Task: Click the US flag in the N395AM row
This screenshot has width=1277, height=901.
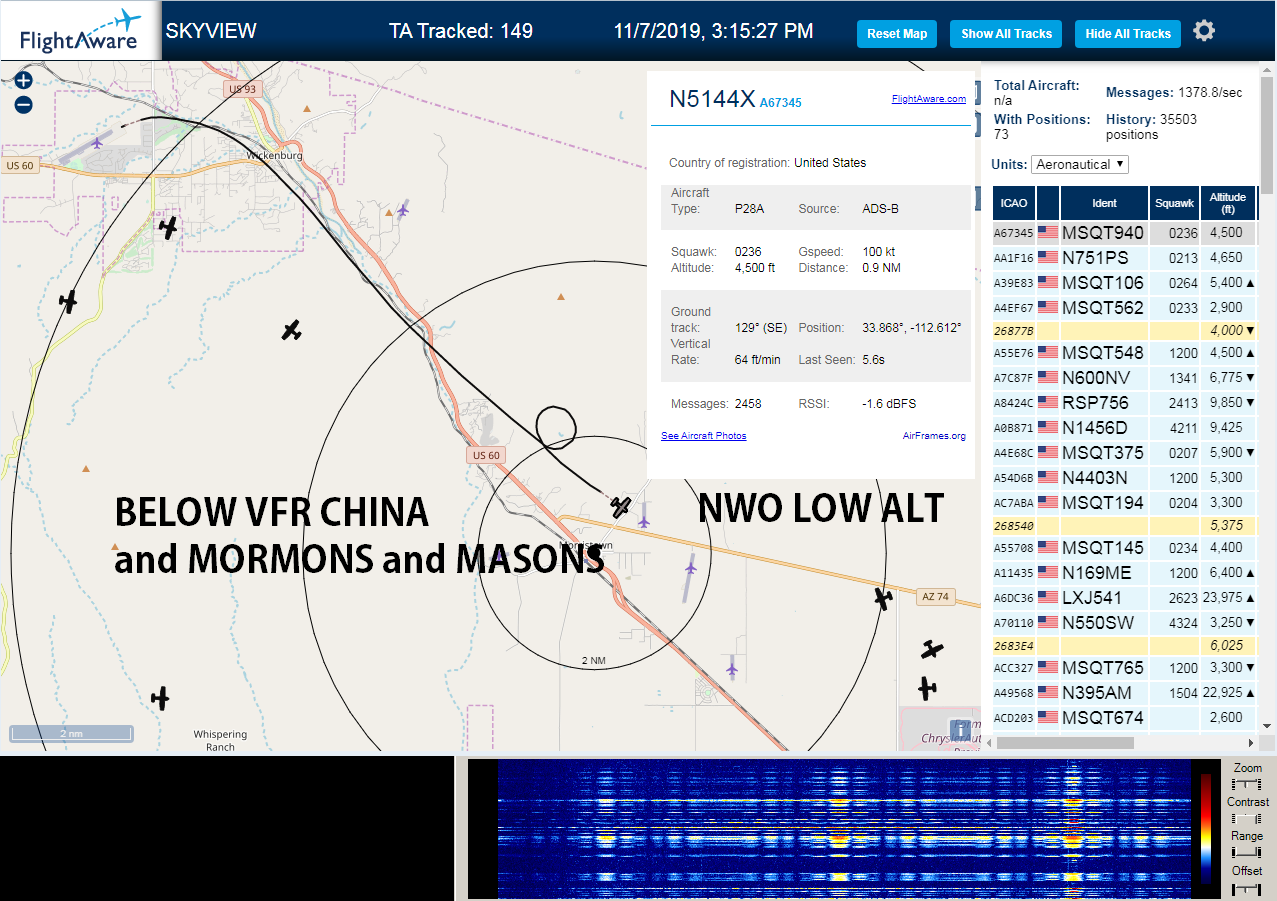Action: pos(1048,693)
